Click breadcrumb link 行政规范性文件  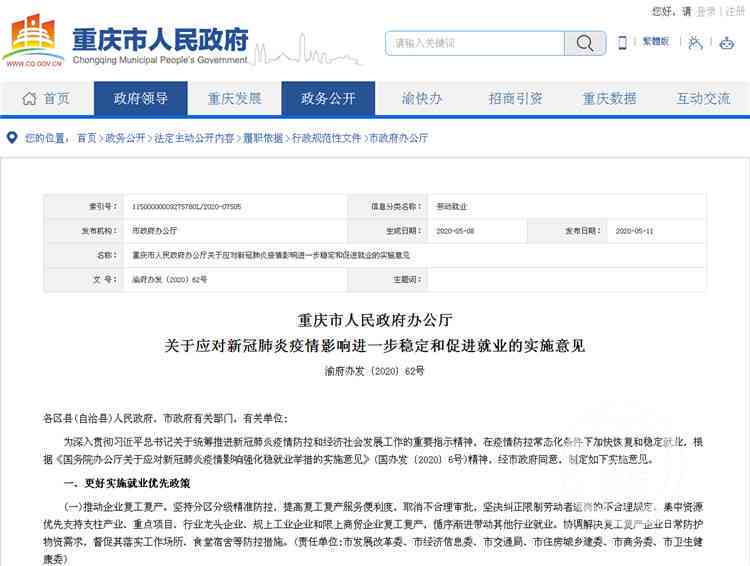[x=326, y=138]
